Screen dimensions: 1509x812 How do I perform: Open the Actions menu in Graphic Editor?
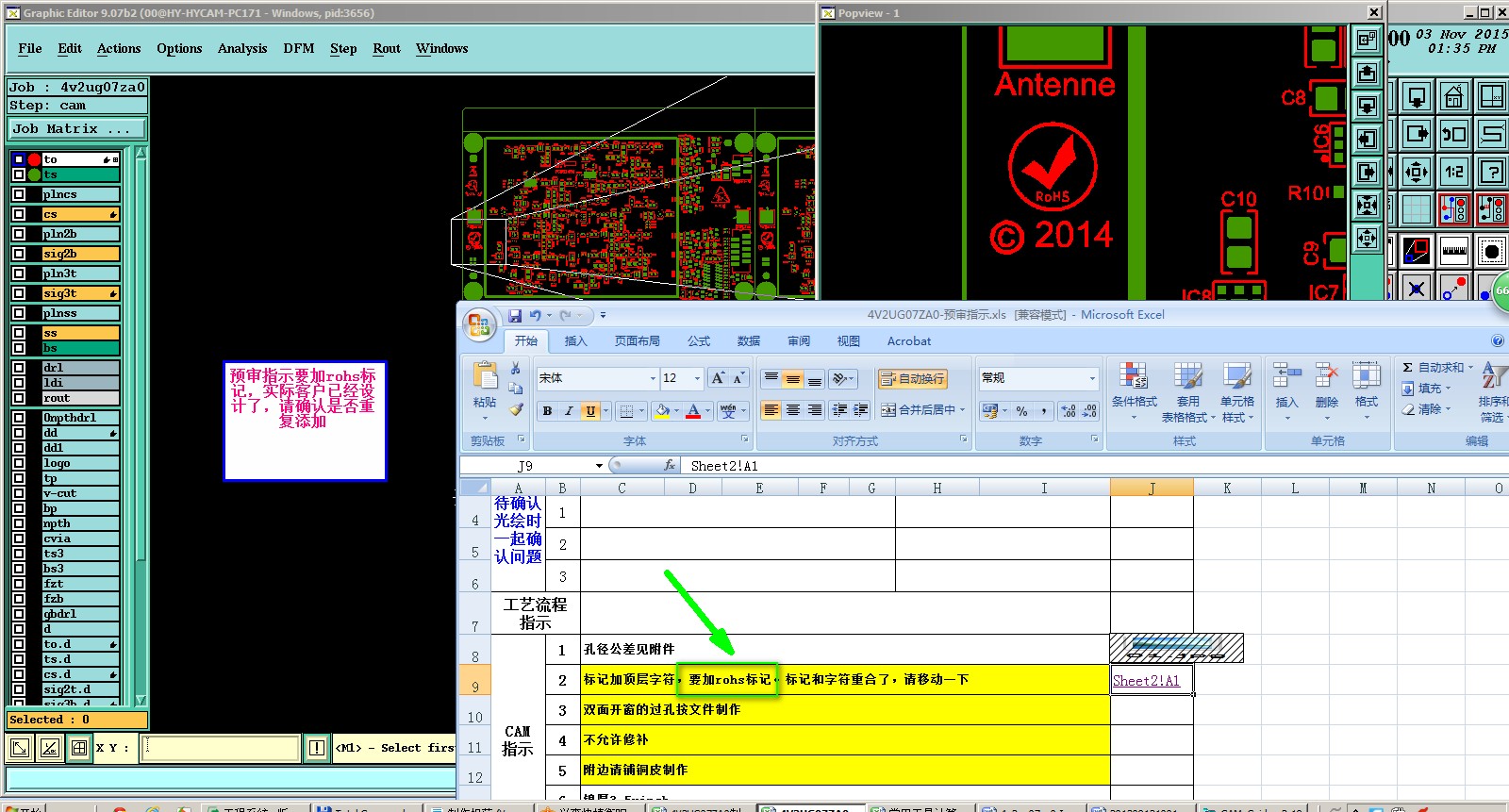click(x=119, y=49)
